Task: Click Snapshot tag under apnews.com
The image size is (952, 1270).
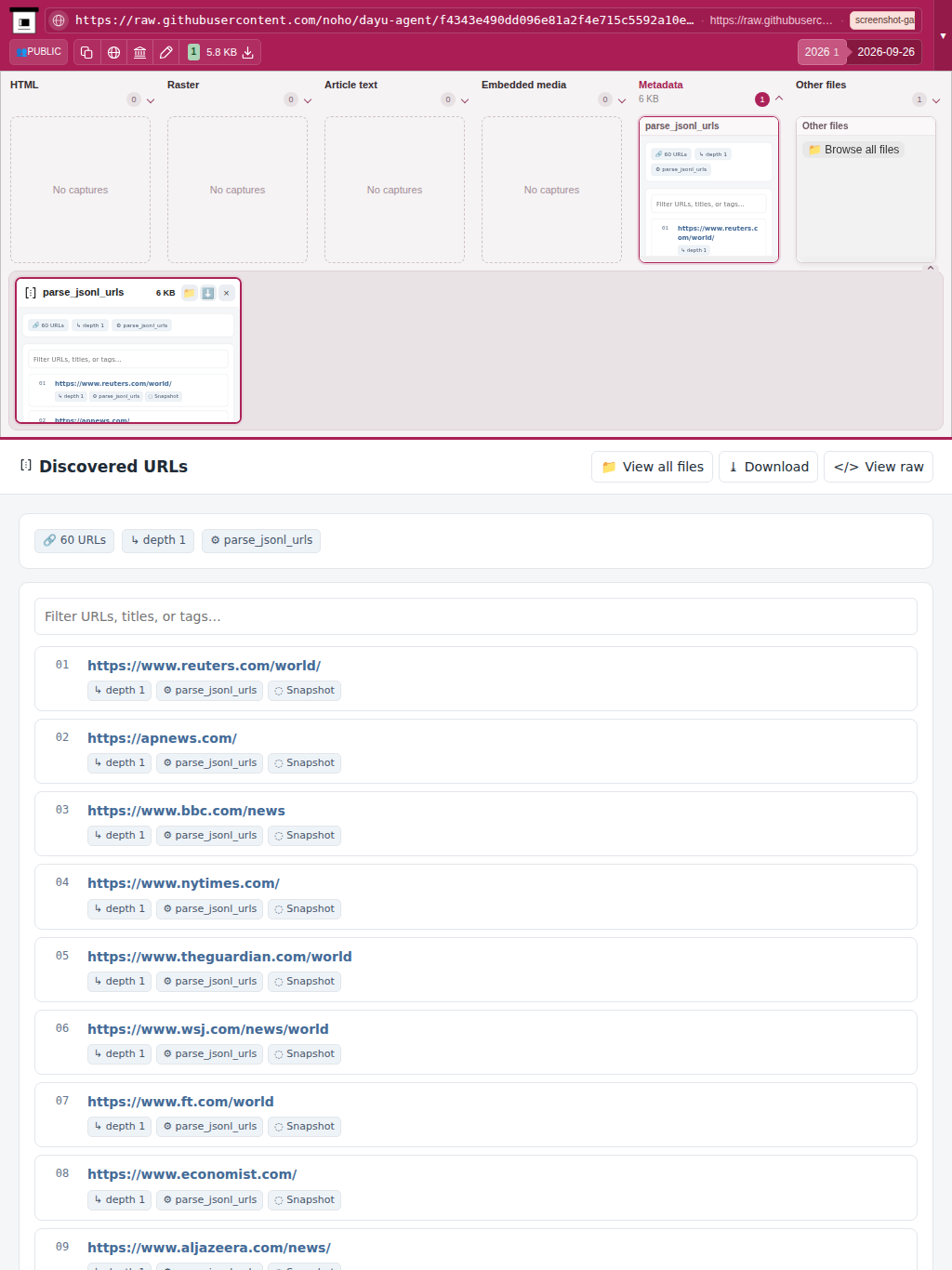Action: pyautogui.click(x=304, y=763)
